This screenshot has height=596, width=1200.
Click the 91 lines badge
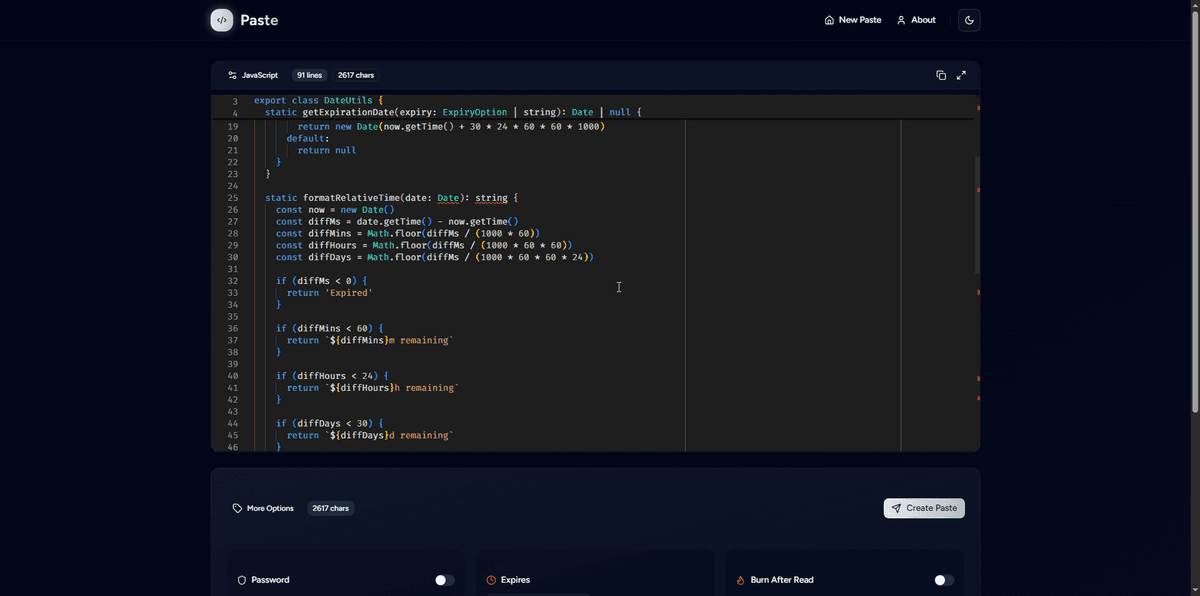click(309, 75)
